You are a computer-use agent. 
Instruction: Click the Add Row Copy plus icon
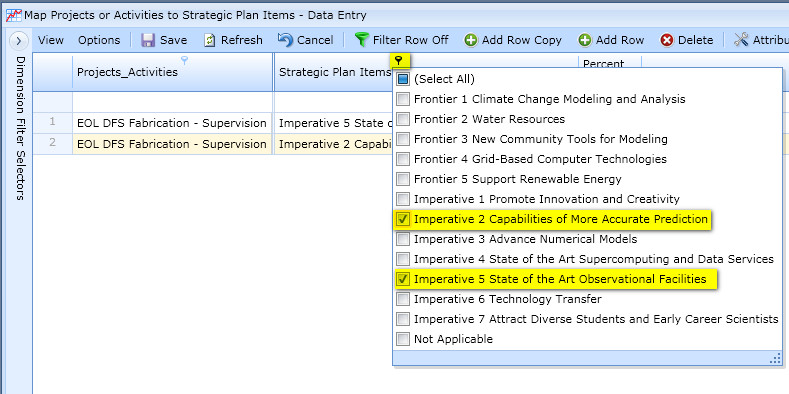coord(471,40)
